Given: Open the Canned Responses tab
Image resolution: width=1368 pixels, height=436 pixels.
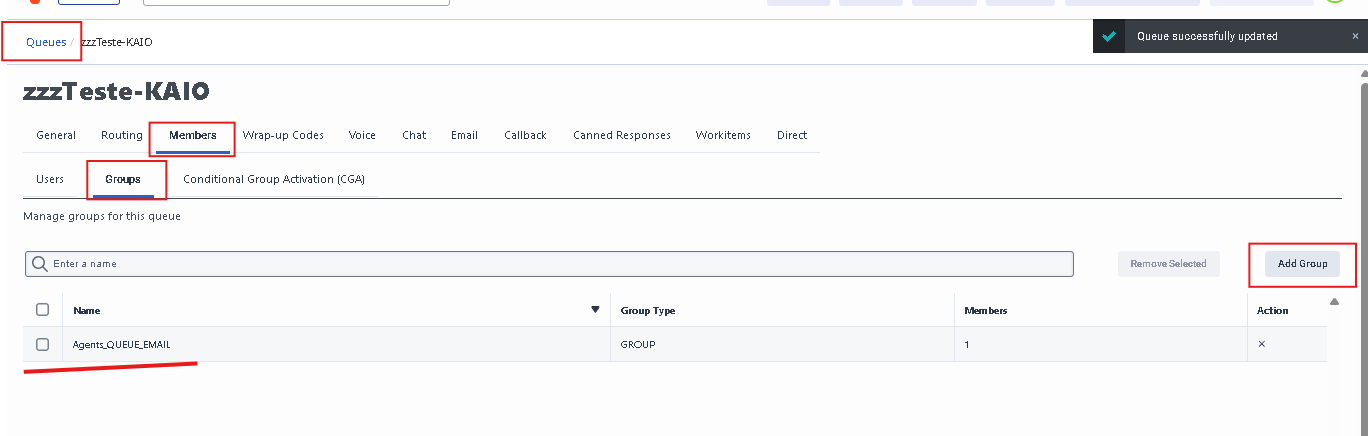Looking at the screenshot, I should pos(622,135).
